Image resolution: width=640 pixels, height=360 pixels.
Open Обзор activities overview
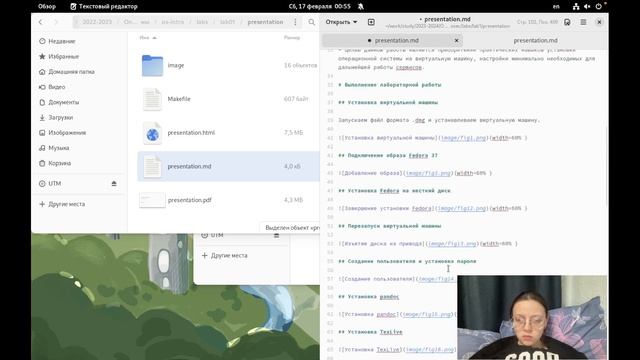pyautogui.click(x=47, y=7)
